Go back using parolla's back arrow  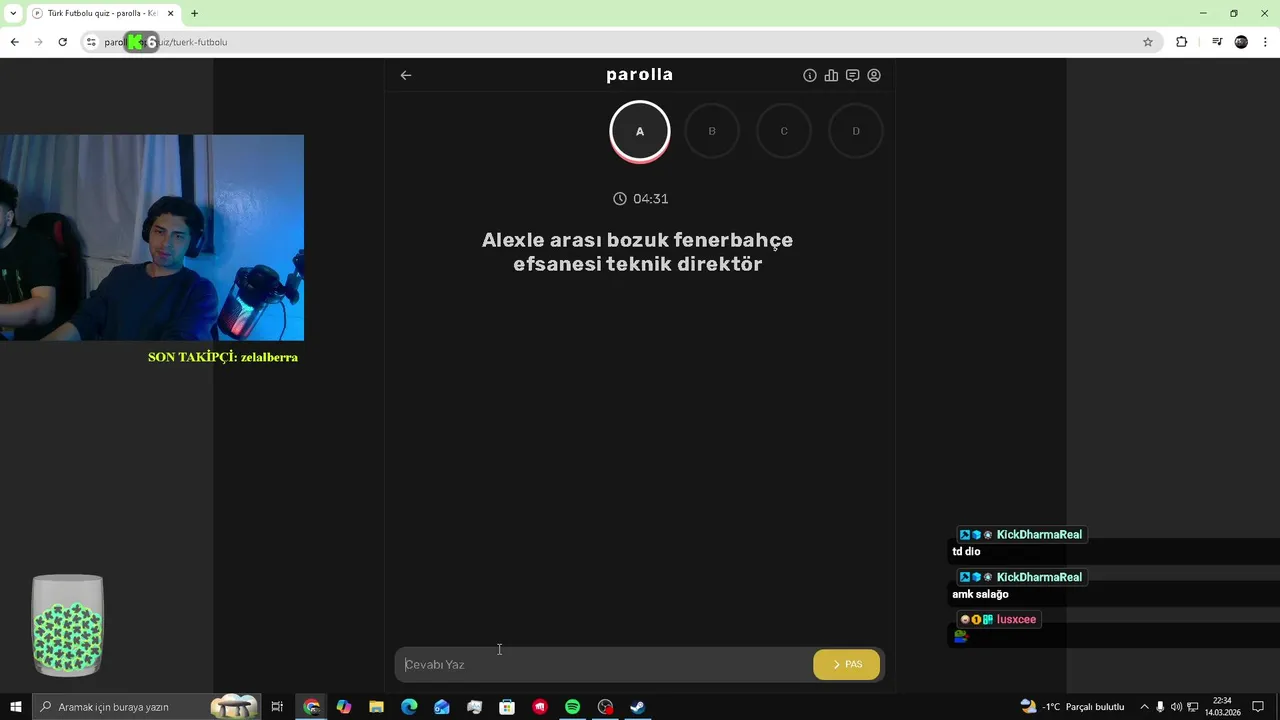[x=406, y=75]
